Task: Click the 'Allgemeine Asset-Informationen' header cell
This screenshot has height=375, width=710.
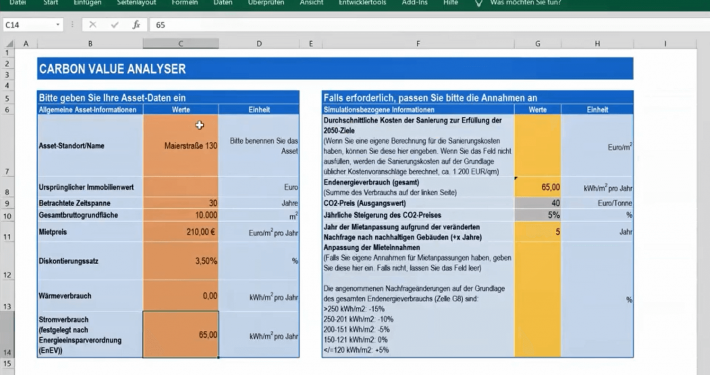Action: coord(90,110)
